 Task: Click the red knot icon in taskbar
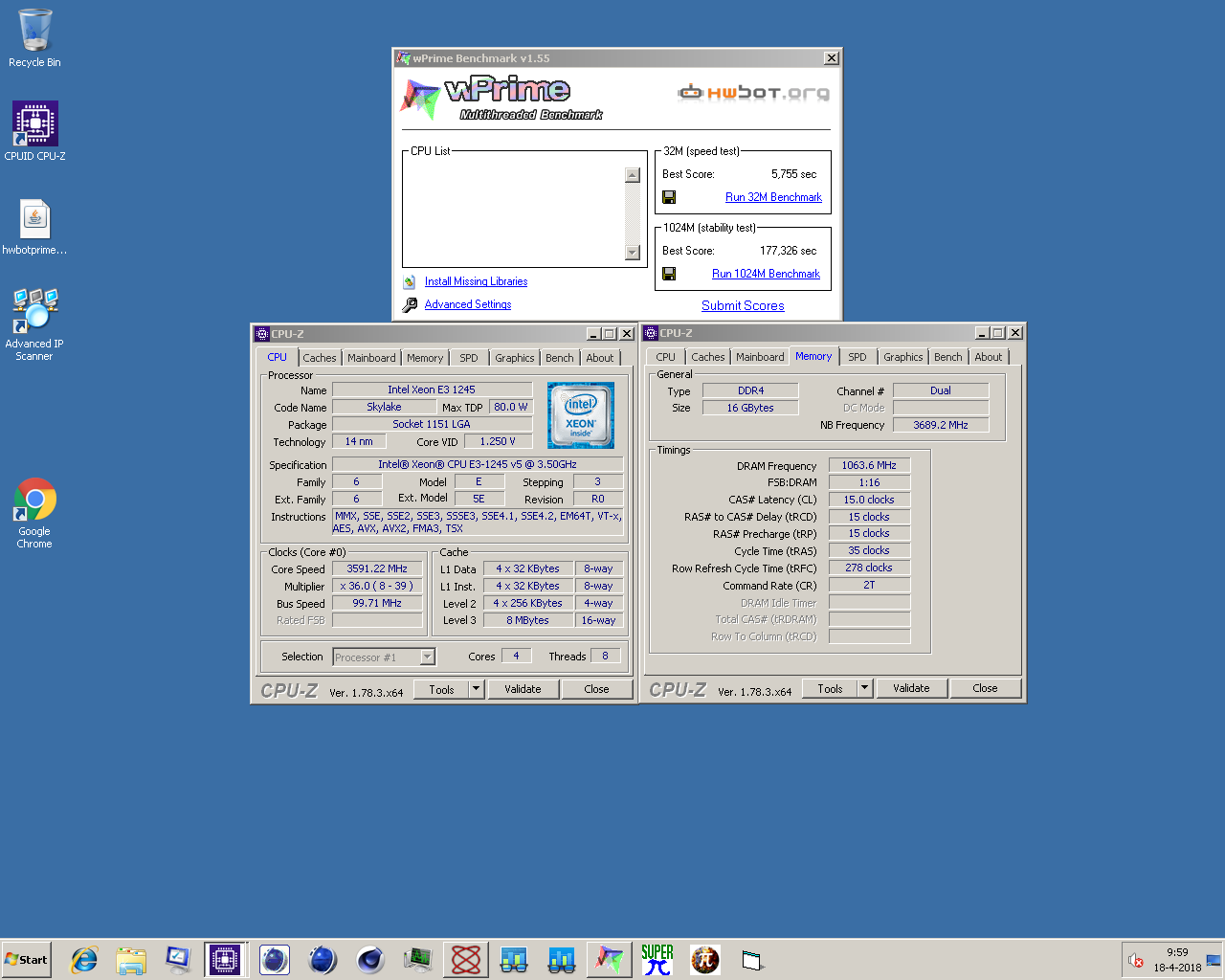(466, 959)
